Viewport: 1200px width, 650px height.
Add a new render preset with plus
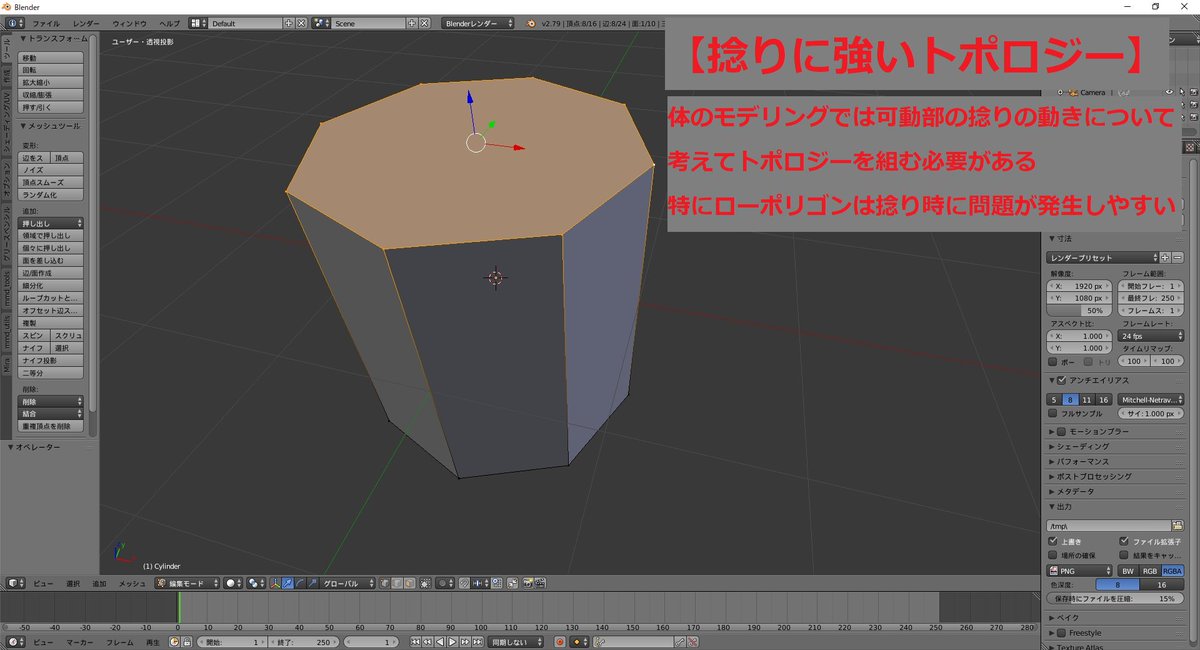1165,257
